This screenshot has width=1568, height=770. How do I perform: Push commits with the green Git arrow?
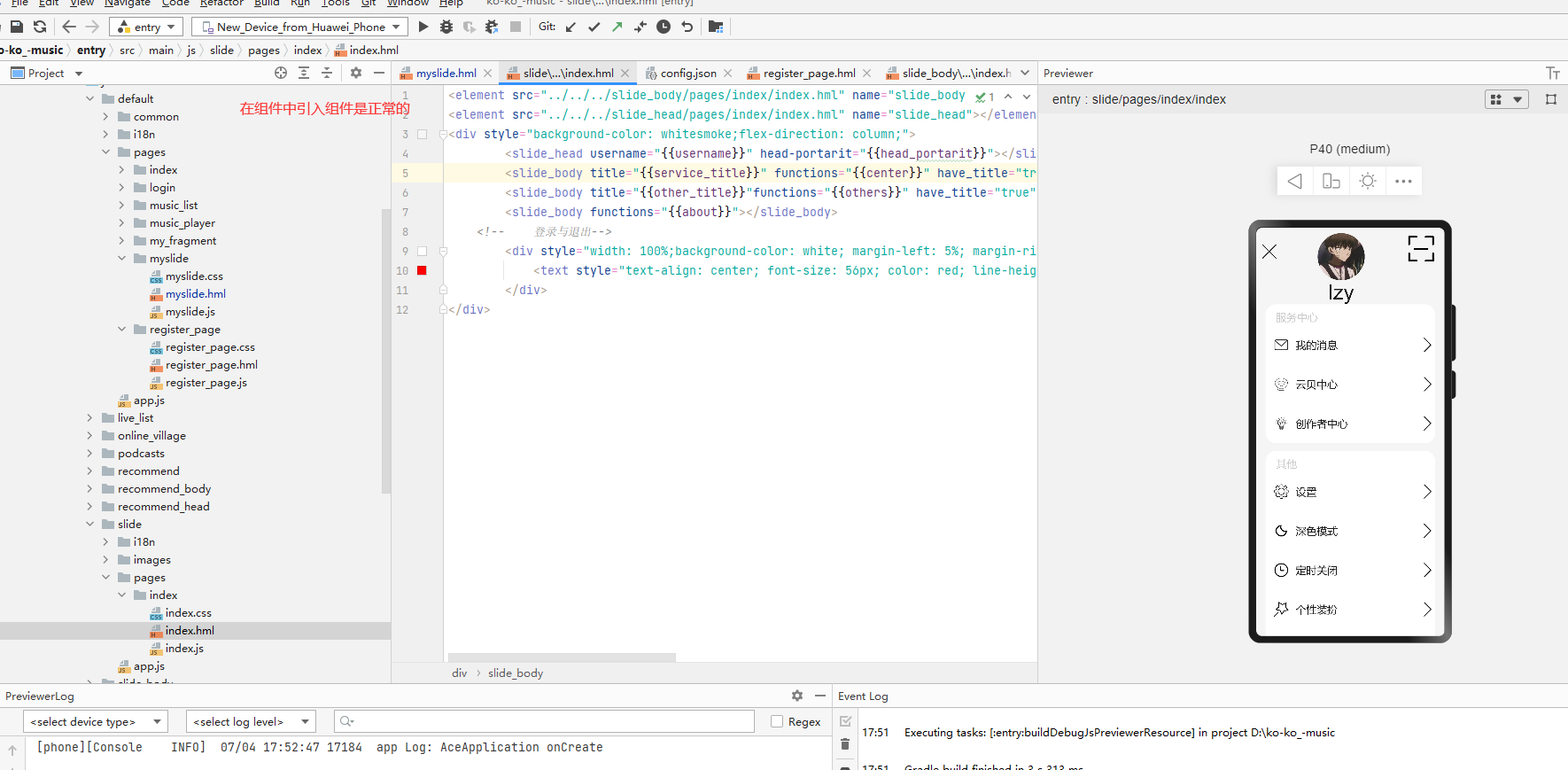pos(617,27)
